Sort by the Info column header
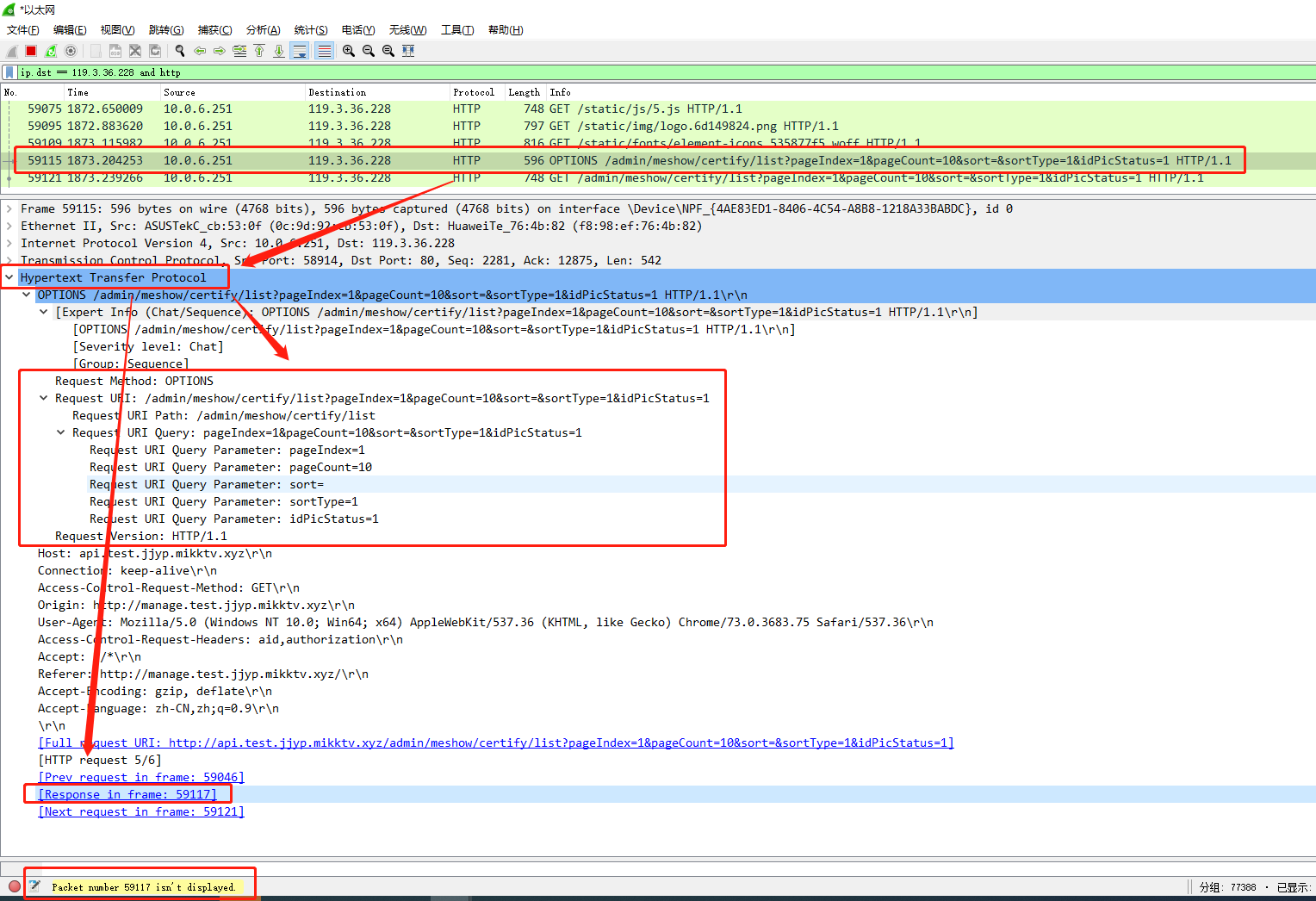 [930, 92]
